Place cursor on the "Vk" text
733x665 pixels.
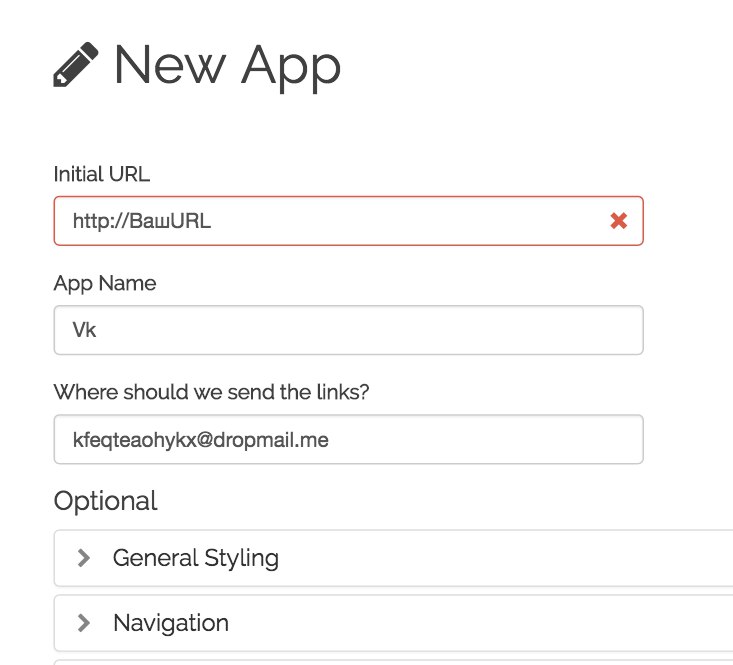(84, 330)
